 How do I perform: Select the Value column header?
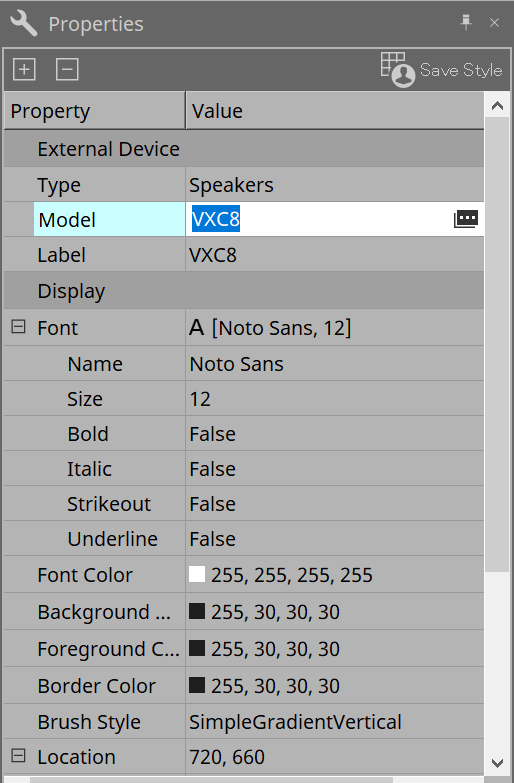coord(335,111)
